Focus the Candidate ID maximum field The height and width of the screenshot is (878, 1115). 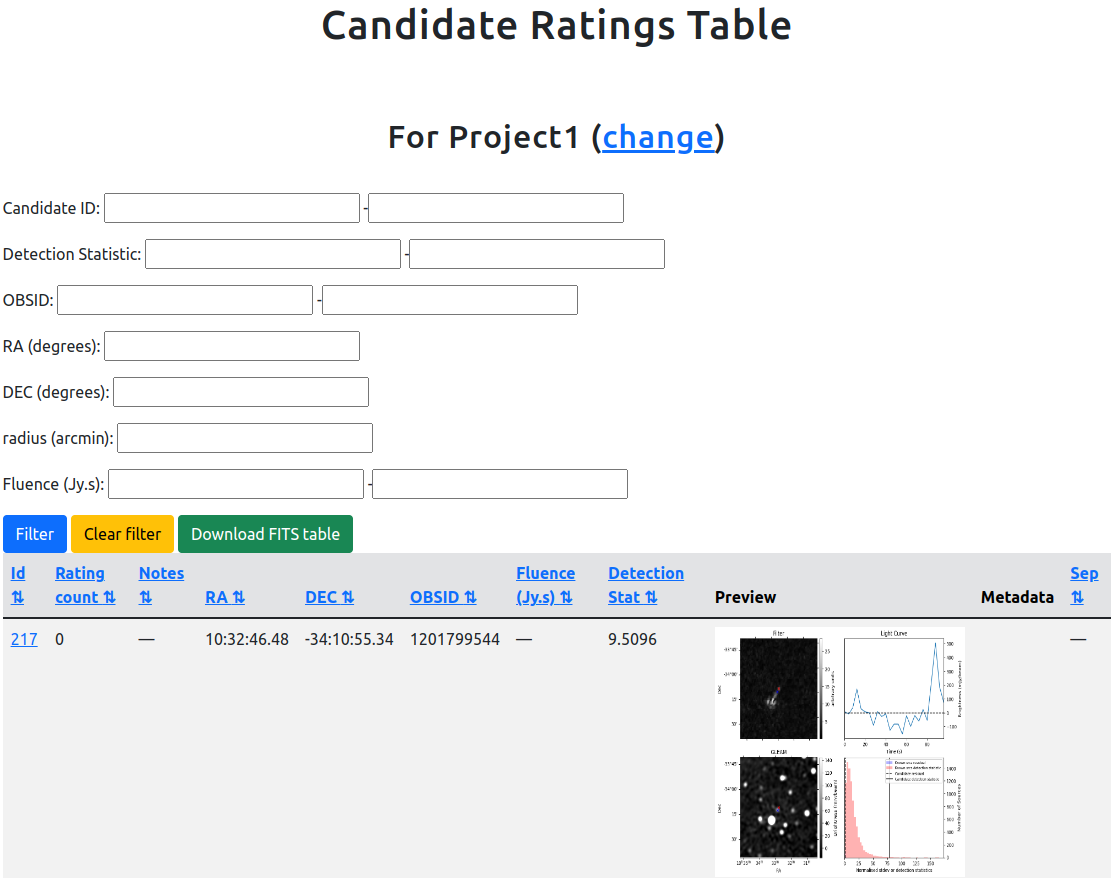click(x=496, y=208)
